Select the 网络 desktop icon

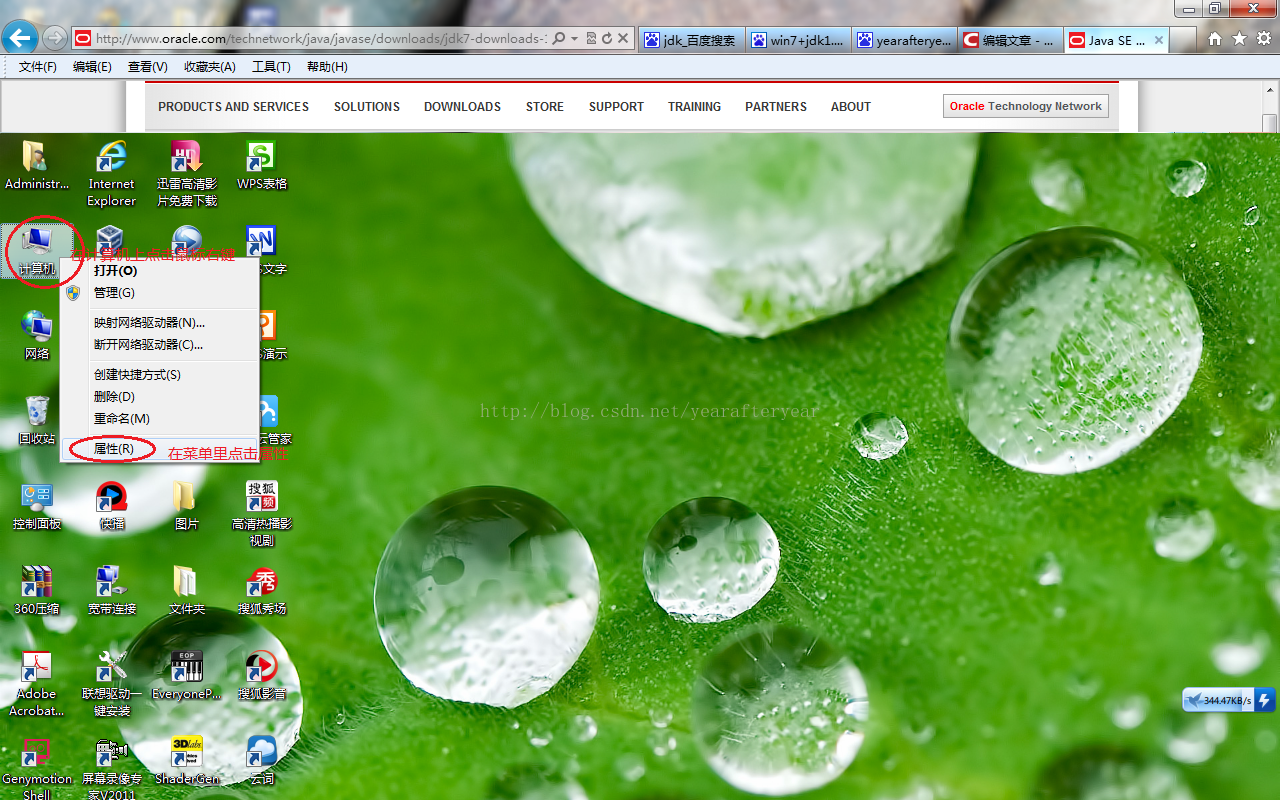pyautogui.click(x=37, y=335)
